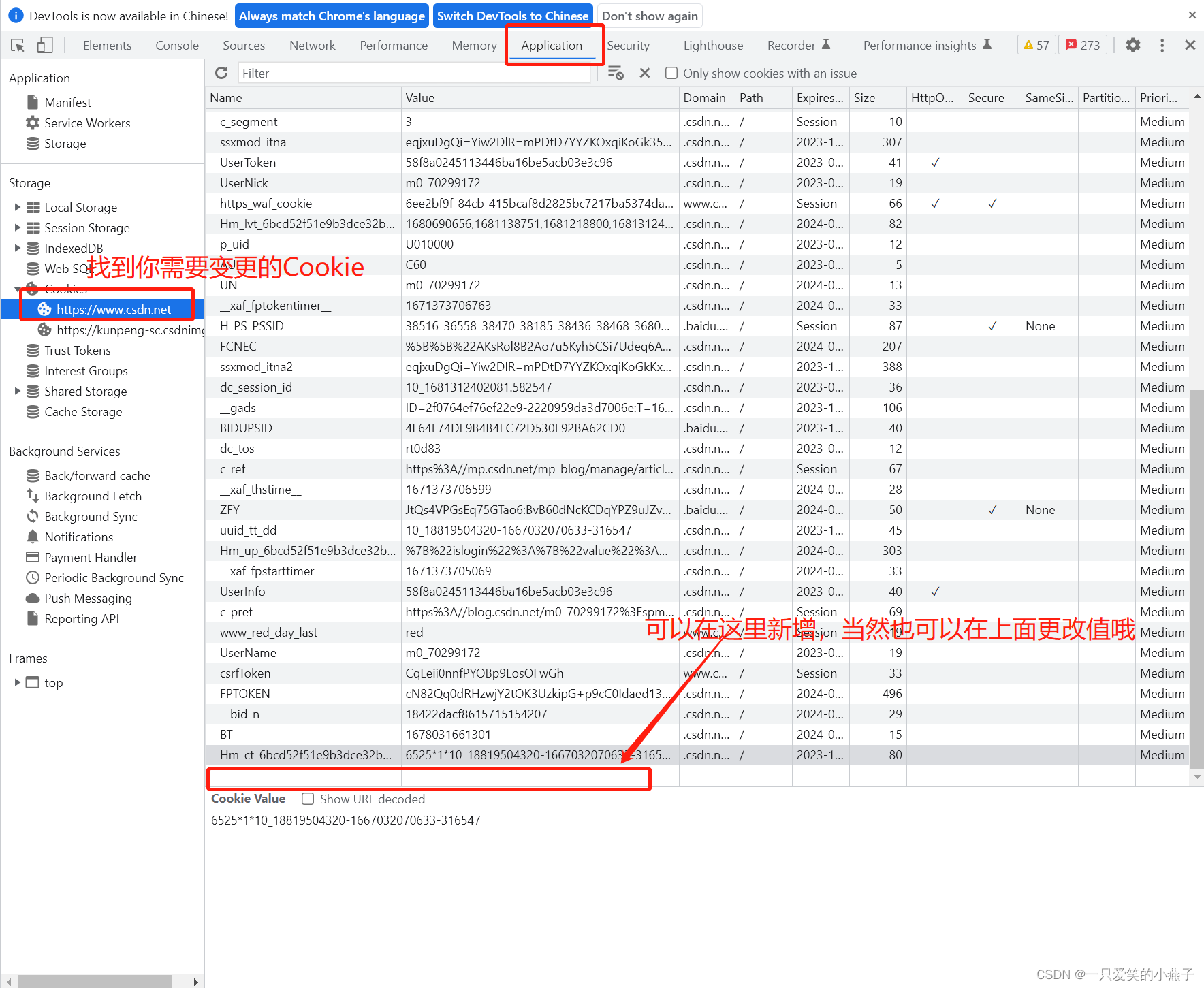Open the DevTools three-dot customize menu
The height and width of the screenshot is (988, 1204).
pos(1162,46)
